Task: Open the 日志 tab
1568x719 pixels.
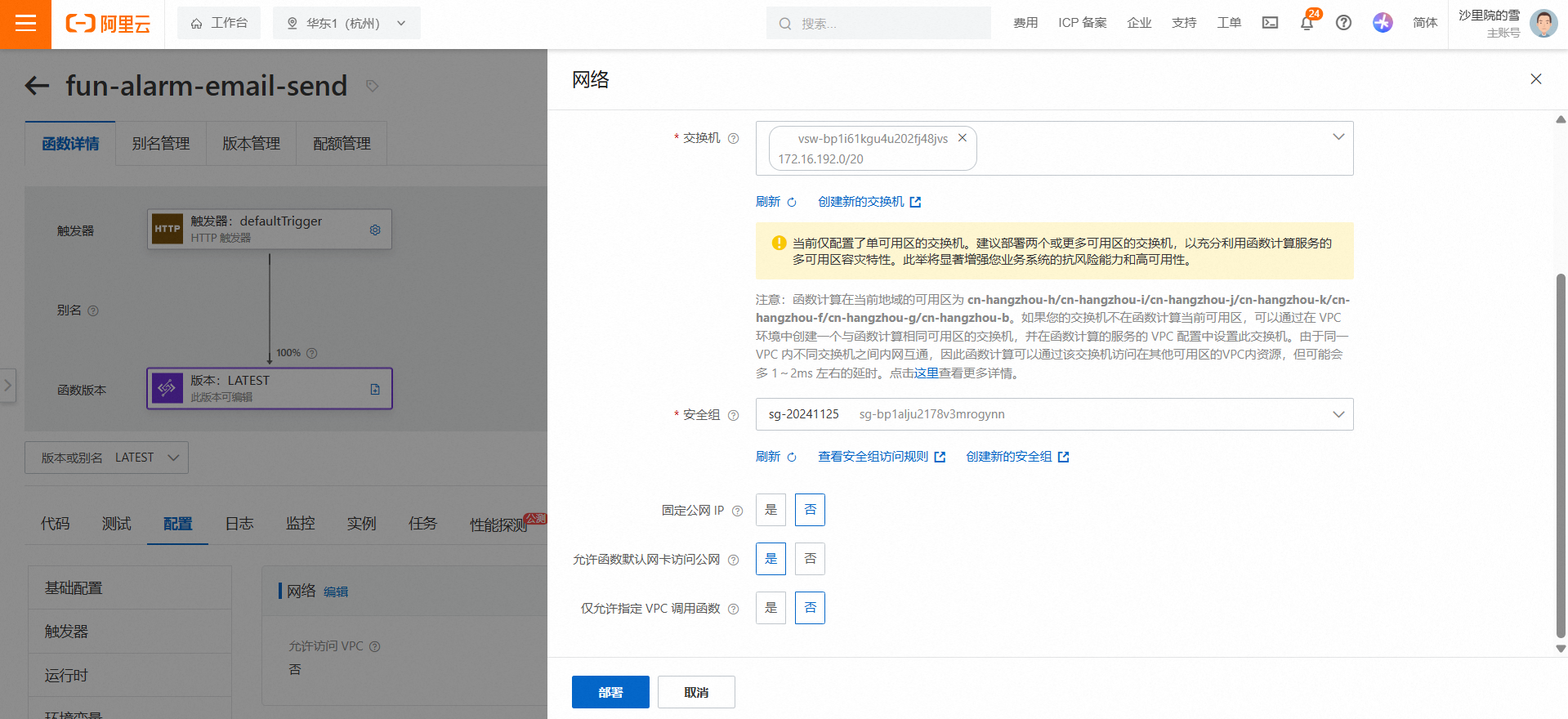Action: (239, 524)
